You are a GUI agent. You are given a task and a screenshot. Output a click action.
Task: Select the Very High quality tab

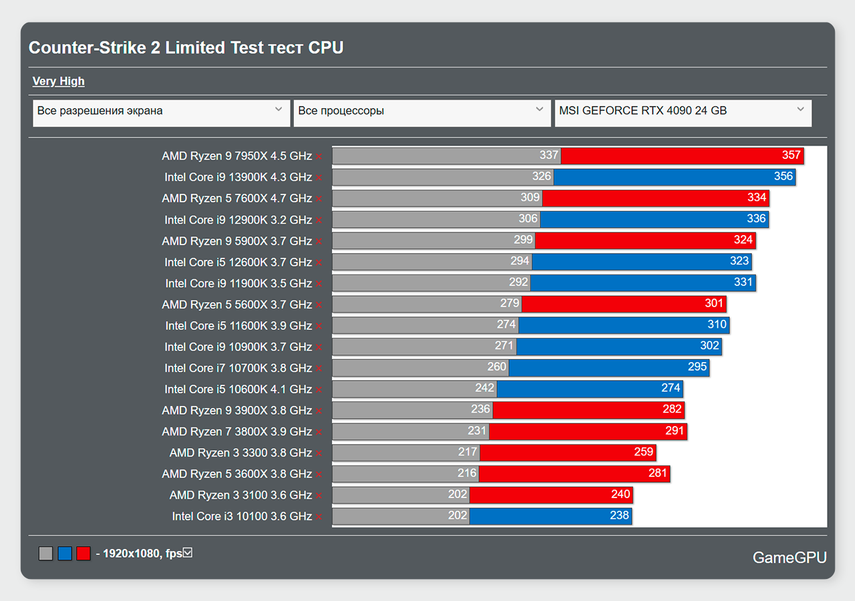tap(58, 82)
